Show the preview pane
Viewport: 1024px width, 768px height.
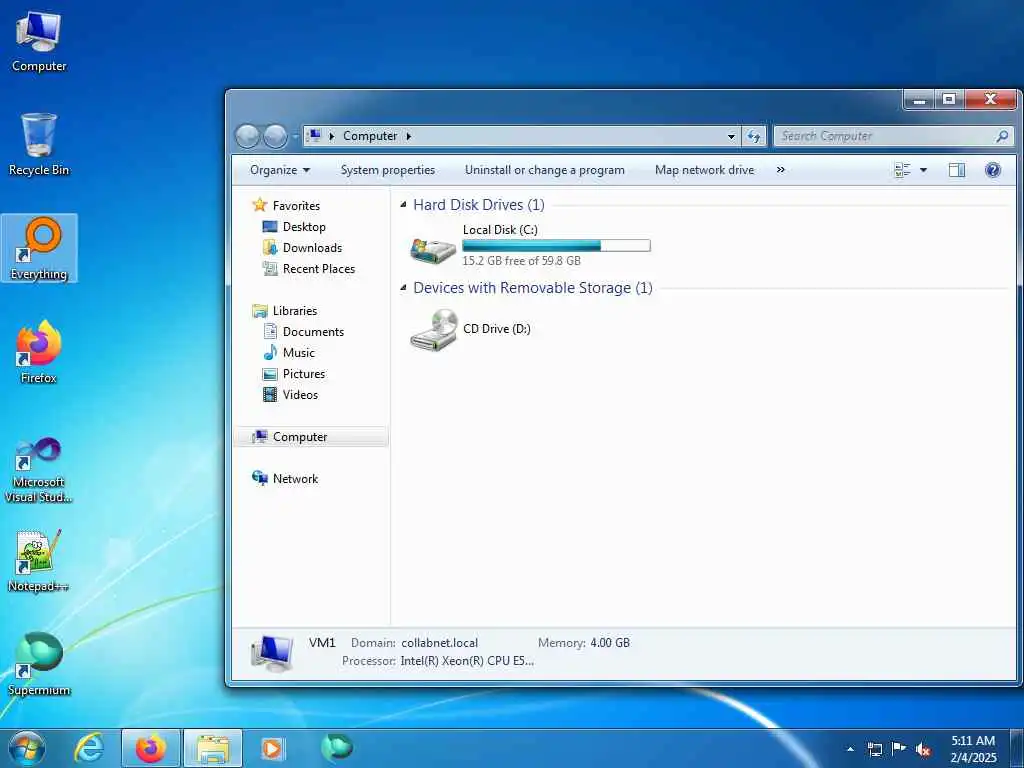tap(957, 170)
